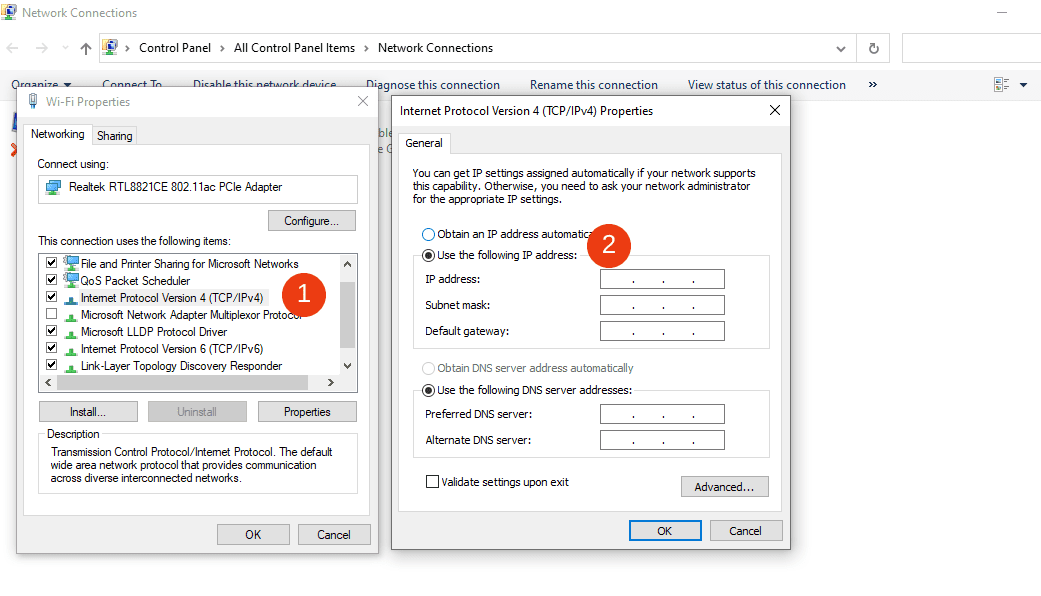The width and height of the screenshot is (1041, 596).
Task: Open Advanced TCP/IP settings
Action: pyautogui.click(x=724, y=486)
